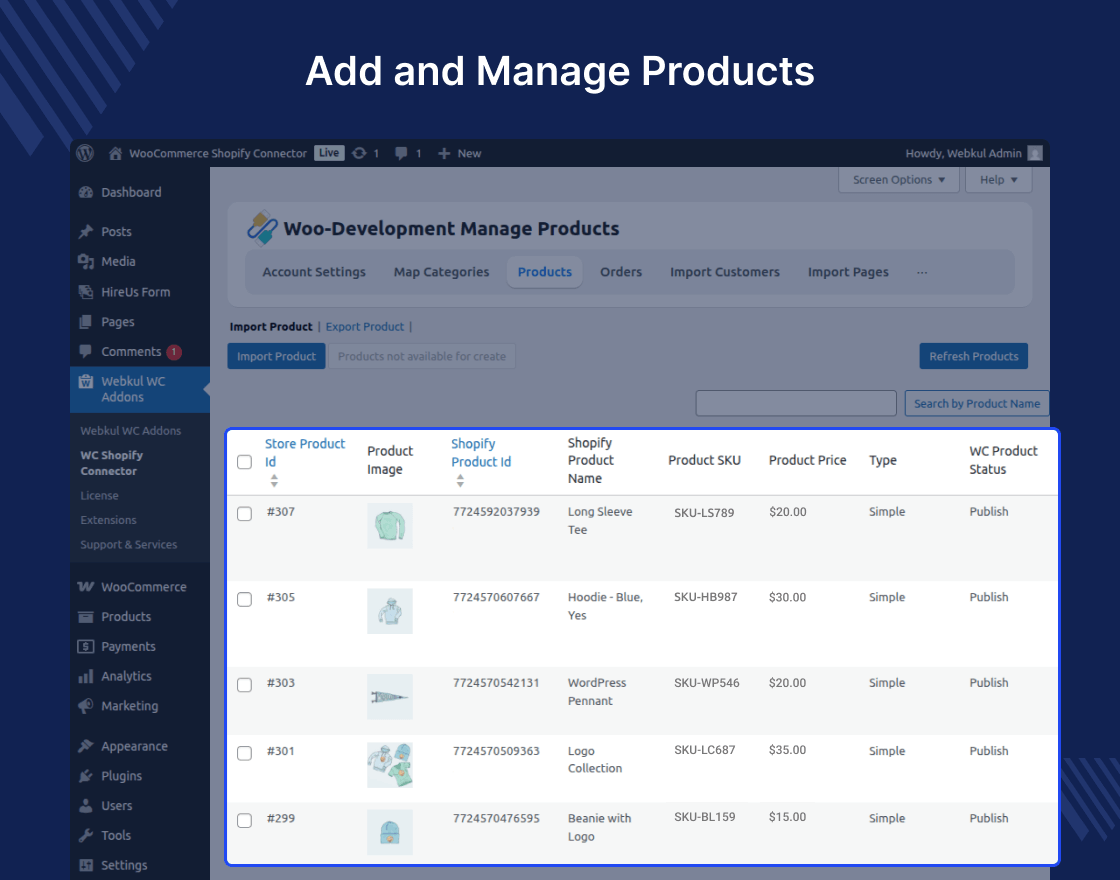Check the box for product #301

(244, 753)
